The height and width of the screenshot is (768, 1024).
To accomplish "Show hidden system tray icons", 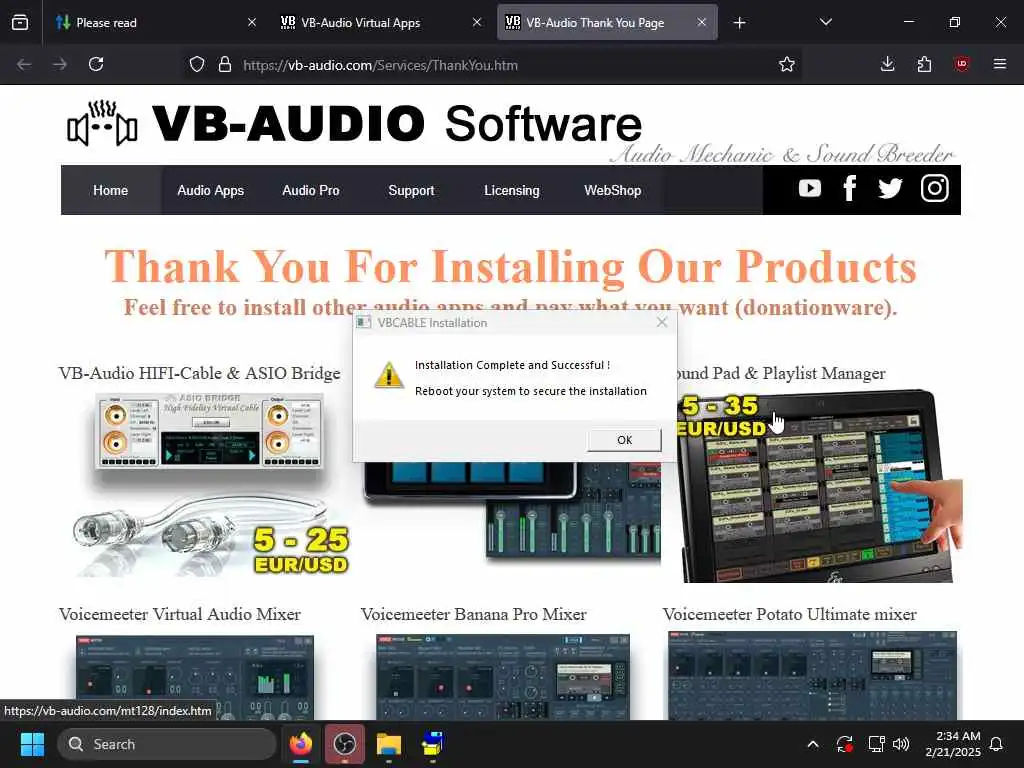I will tap(813, 744).
